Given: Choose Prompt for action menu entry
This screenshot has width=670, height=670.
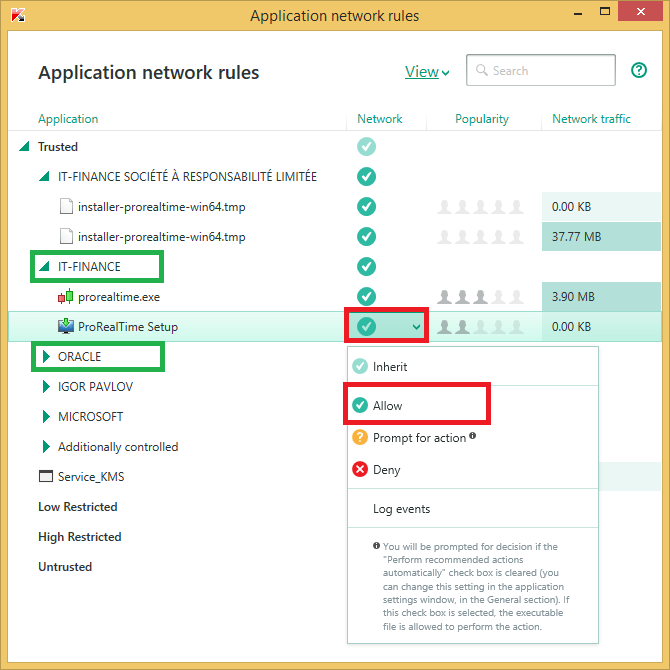Looking at the screenshot, I should tap(473, 438).
